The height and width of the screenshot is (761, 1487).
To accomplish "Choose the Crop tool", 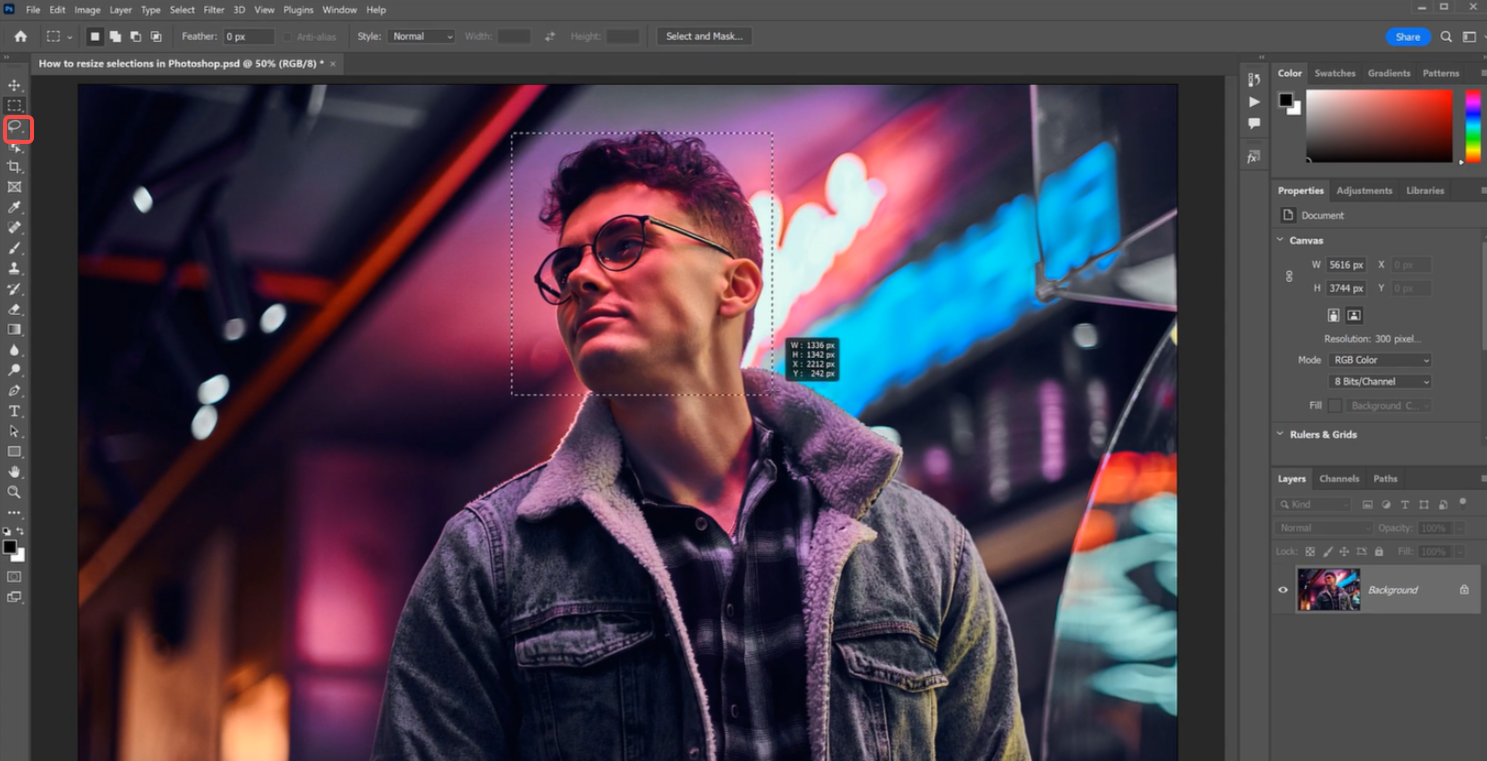I will [x=15, y=167].
